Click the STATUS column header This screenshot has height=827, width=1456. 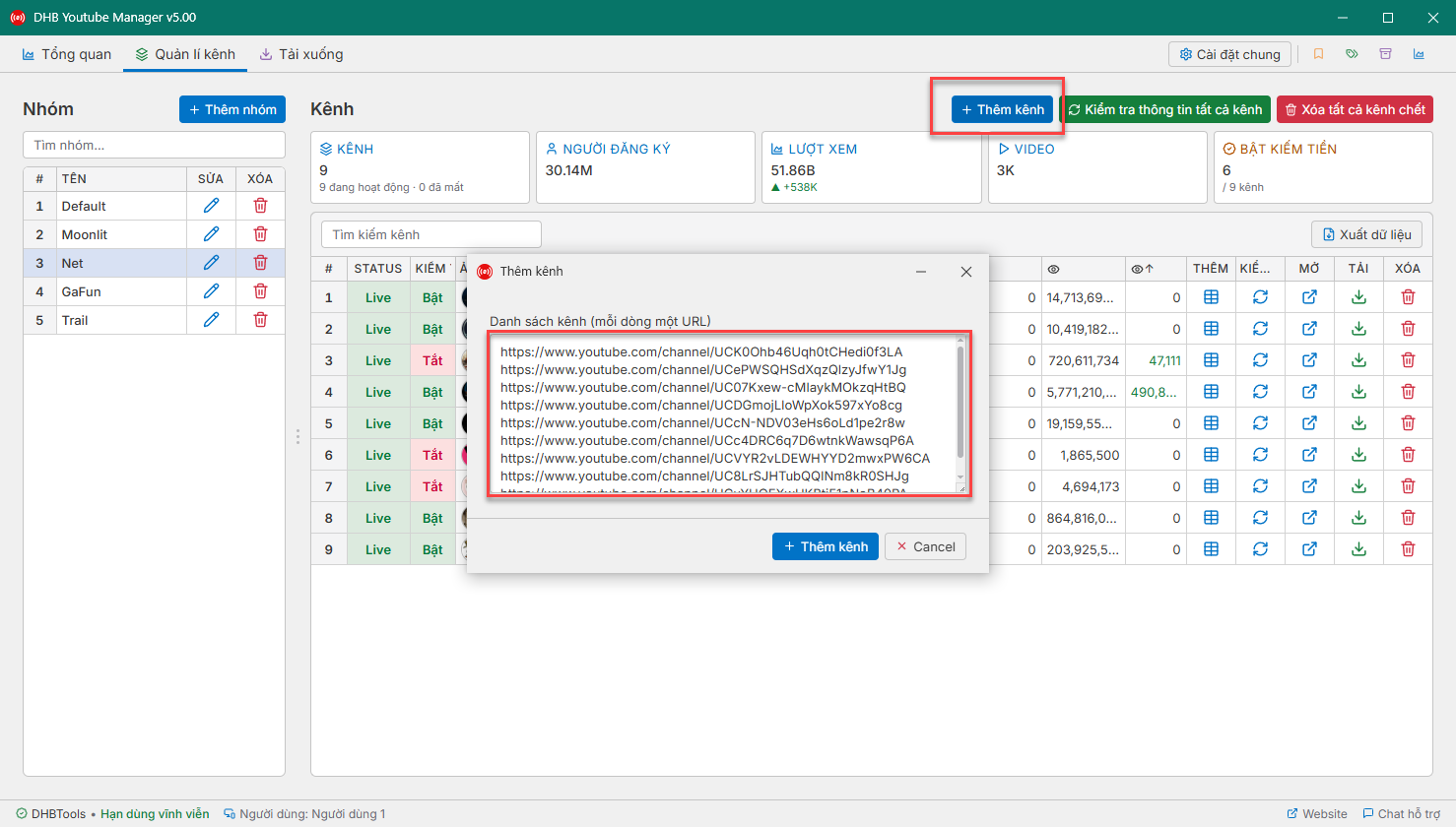(x=378, y=268)
